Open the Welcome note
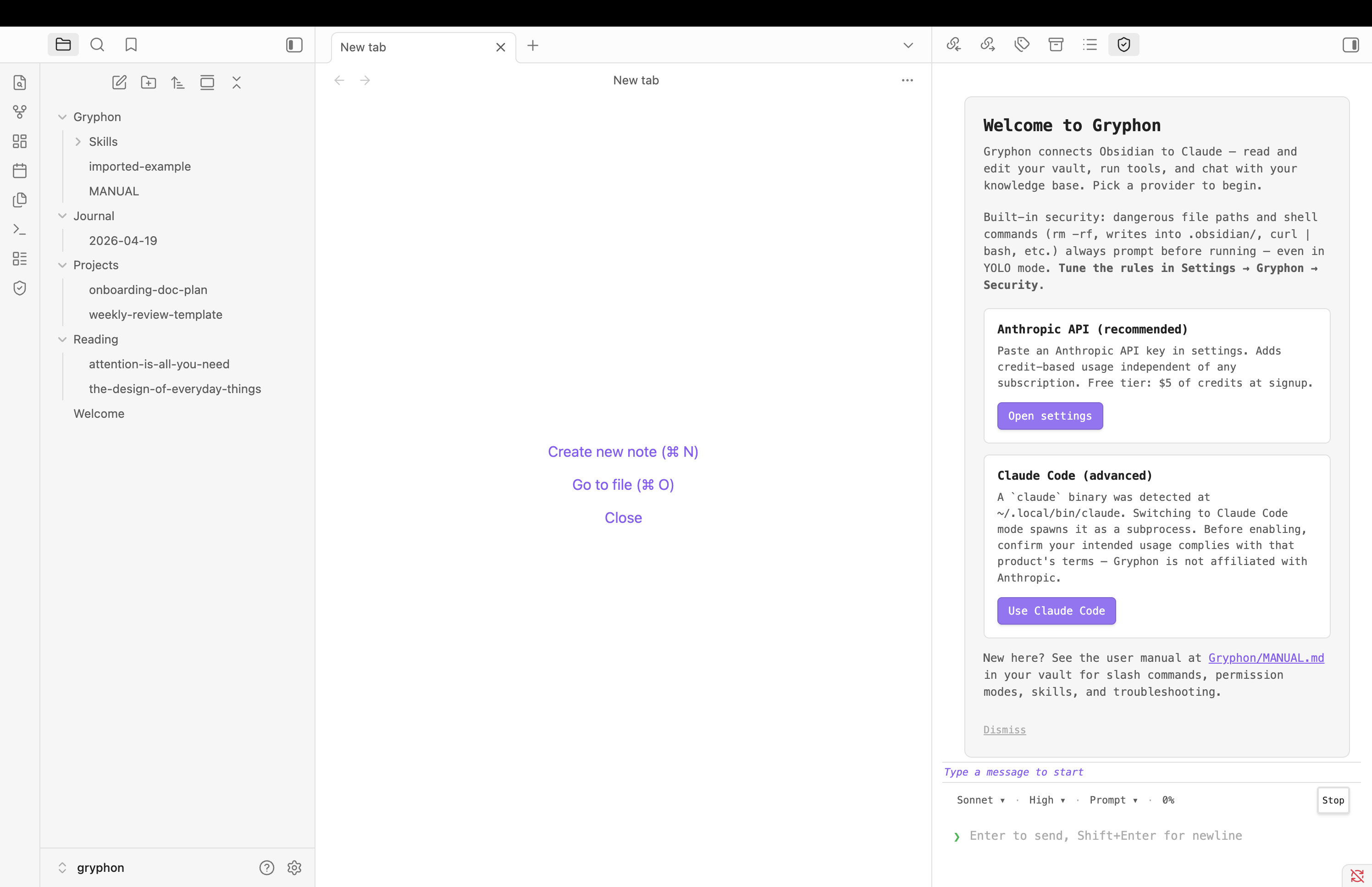The height and width of the screenshot is (887, 1372). click(99, 414)
